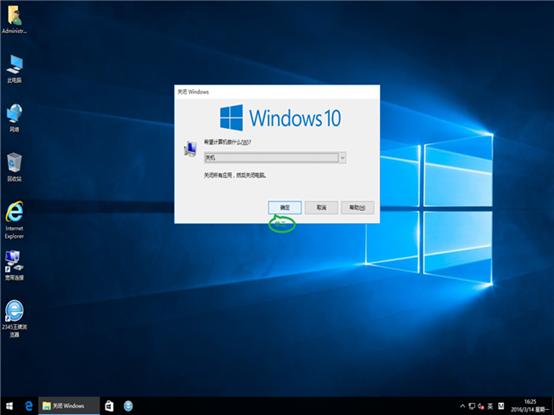Click the Show desktop strip at taskbar end

click(x=553, y=406)
